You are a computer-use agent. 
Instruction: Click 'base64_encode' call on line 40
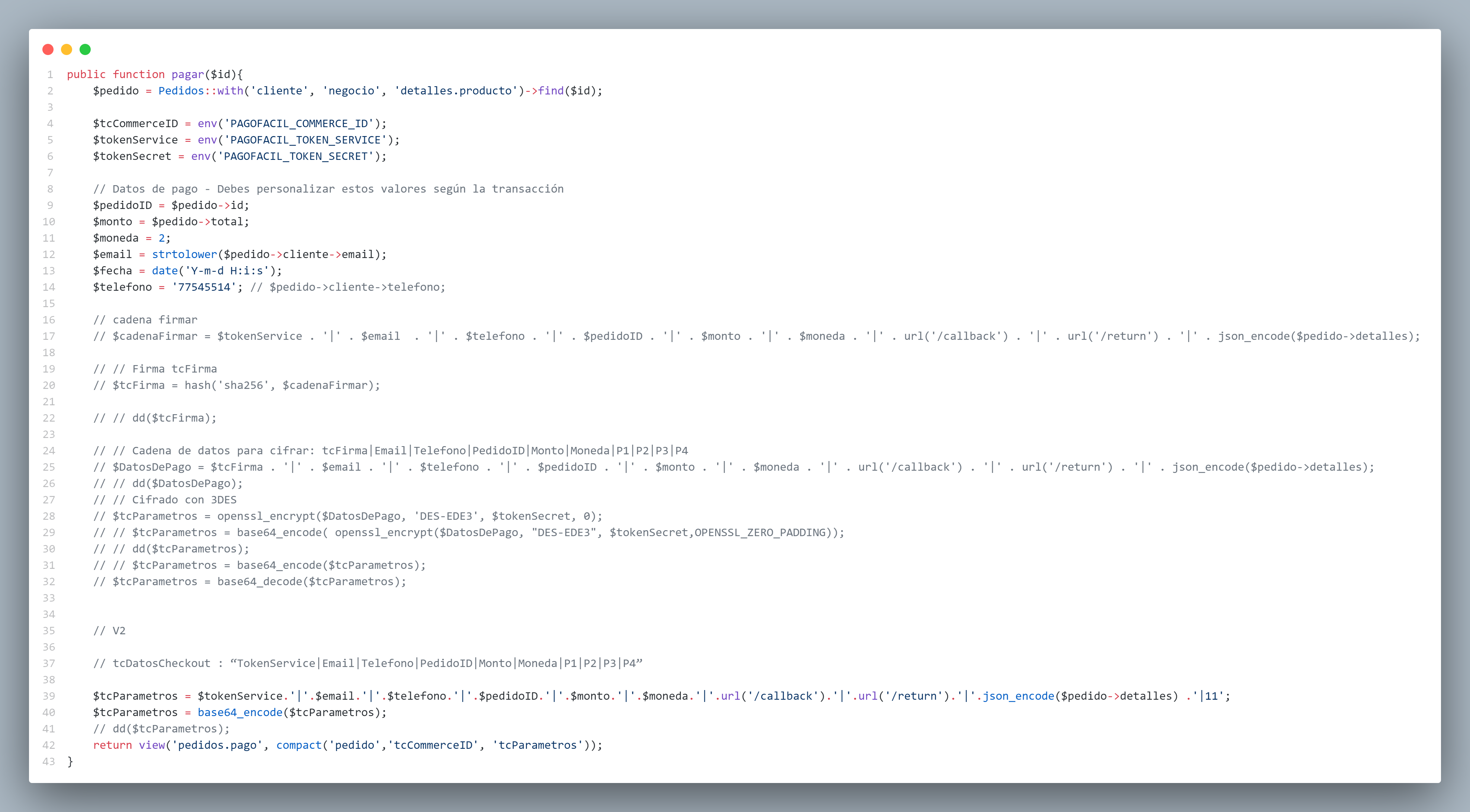point(240,713)
